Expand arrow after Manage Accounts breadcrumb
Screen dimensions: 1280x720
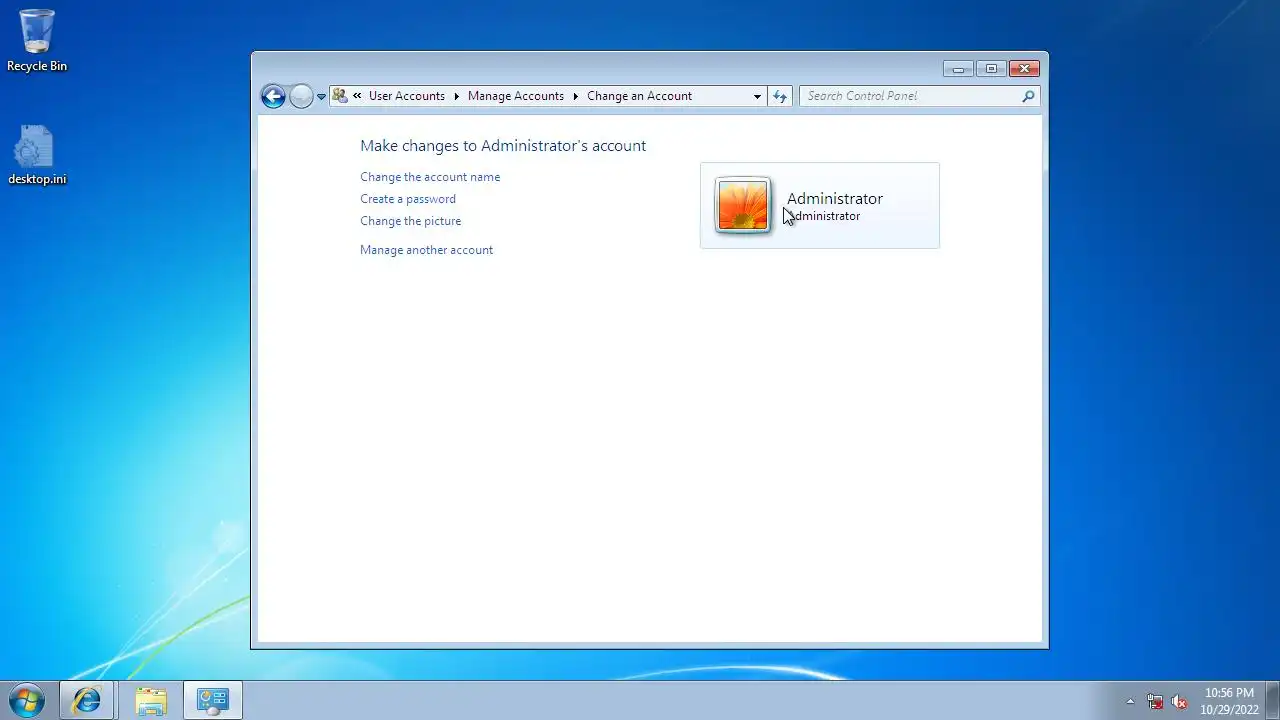tap(575, 96)
